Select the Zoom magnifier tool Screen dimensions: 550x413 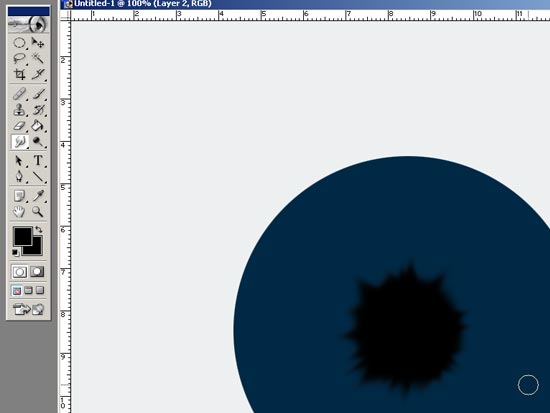point(38,212)
